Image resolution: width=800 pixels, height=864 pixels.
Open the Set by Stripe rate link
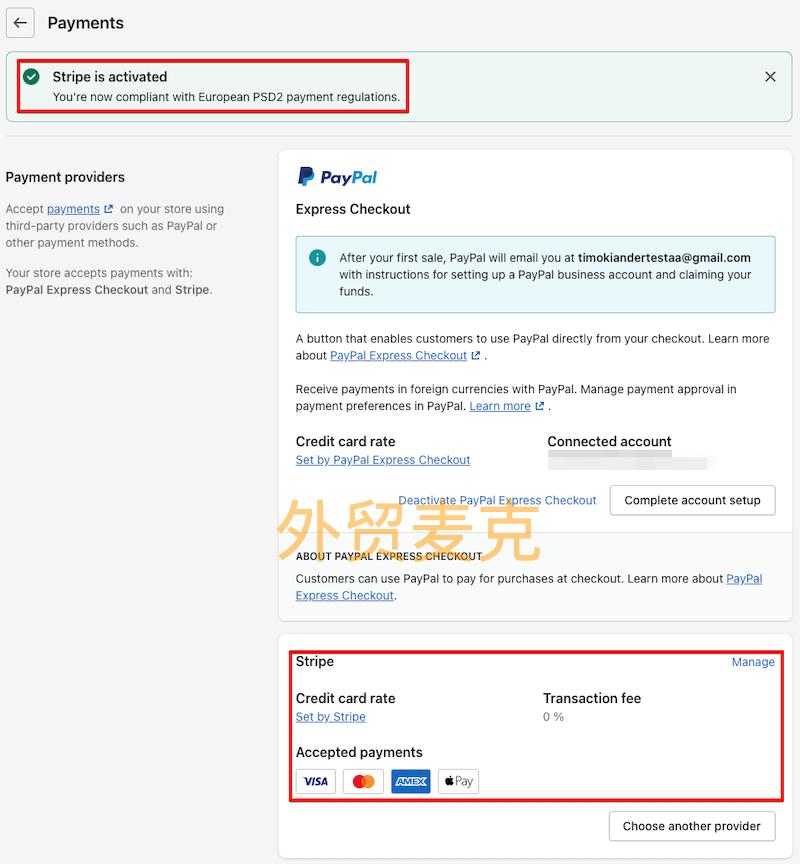331,717
